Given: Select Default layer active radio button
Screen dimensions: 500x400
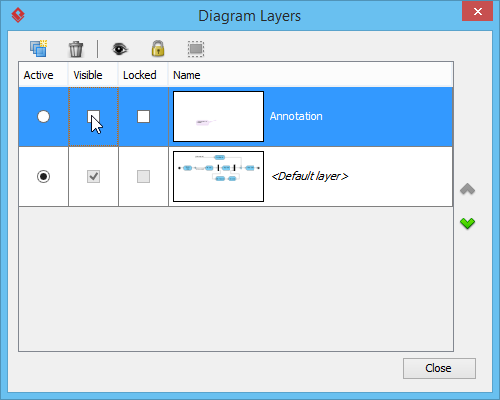Looking at the screenshot, I should coord(43,176).
